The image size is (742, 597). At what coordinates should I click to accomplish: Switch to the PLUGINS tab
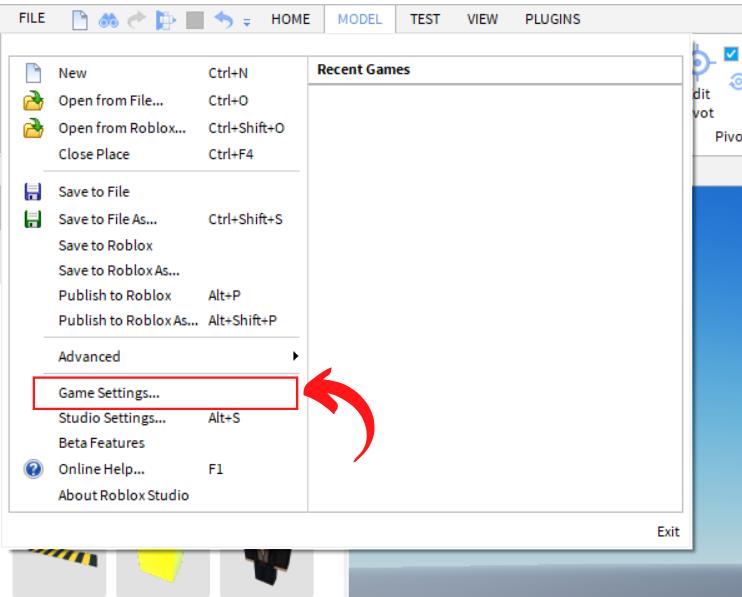(x=553, y=19)
